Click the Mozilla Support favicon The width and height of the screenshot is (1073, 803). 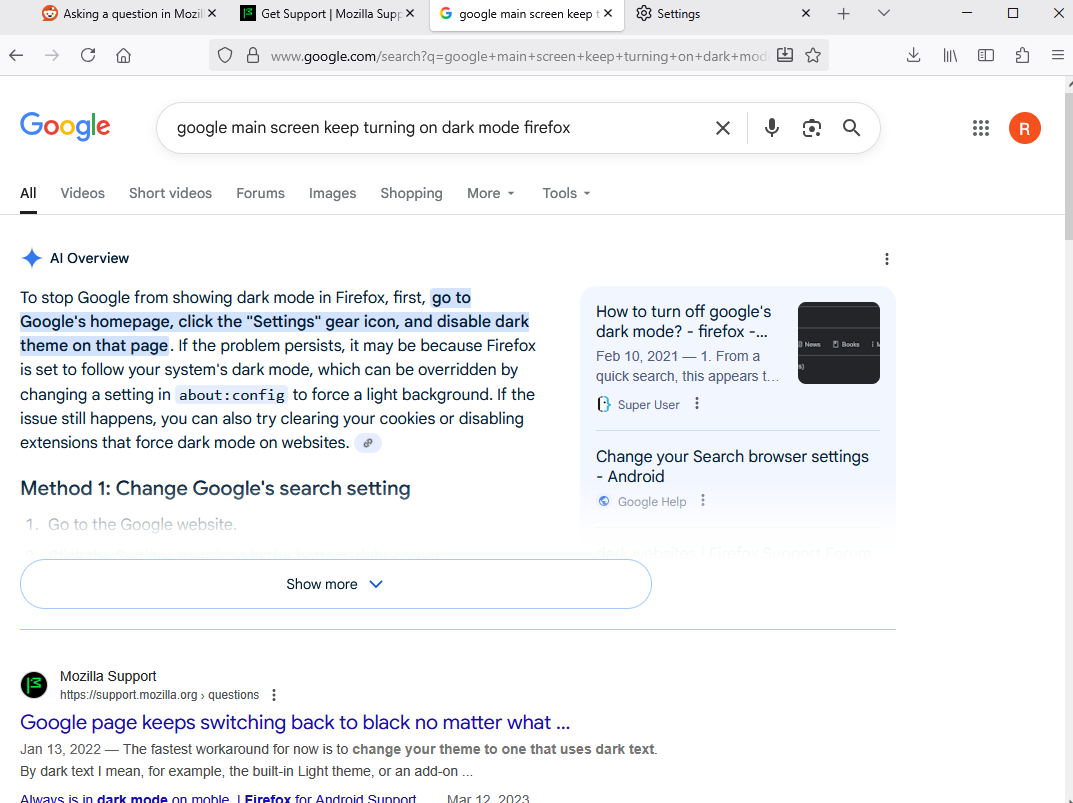[34, 685]
